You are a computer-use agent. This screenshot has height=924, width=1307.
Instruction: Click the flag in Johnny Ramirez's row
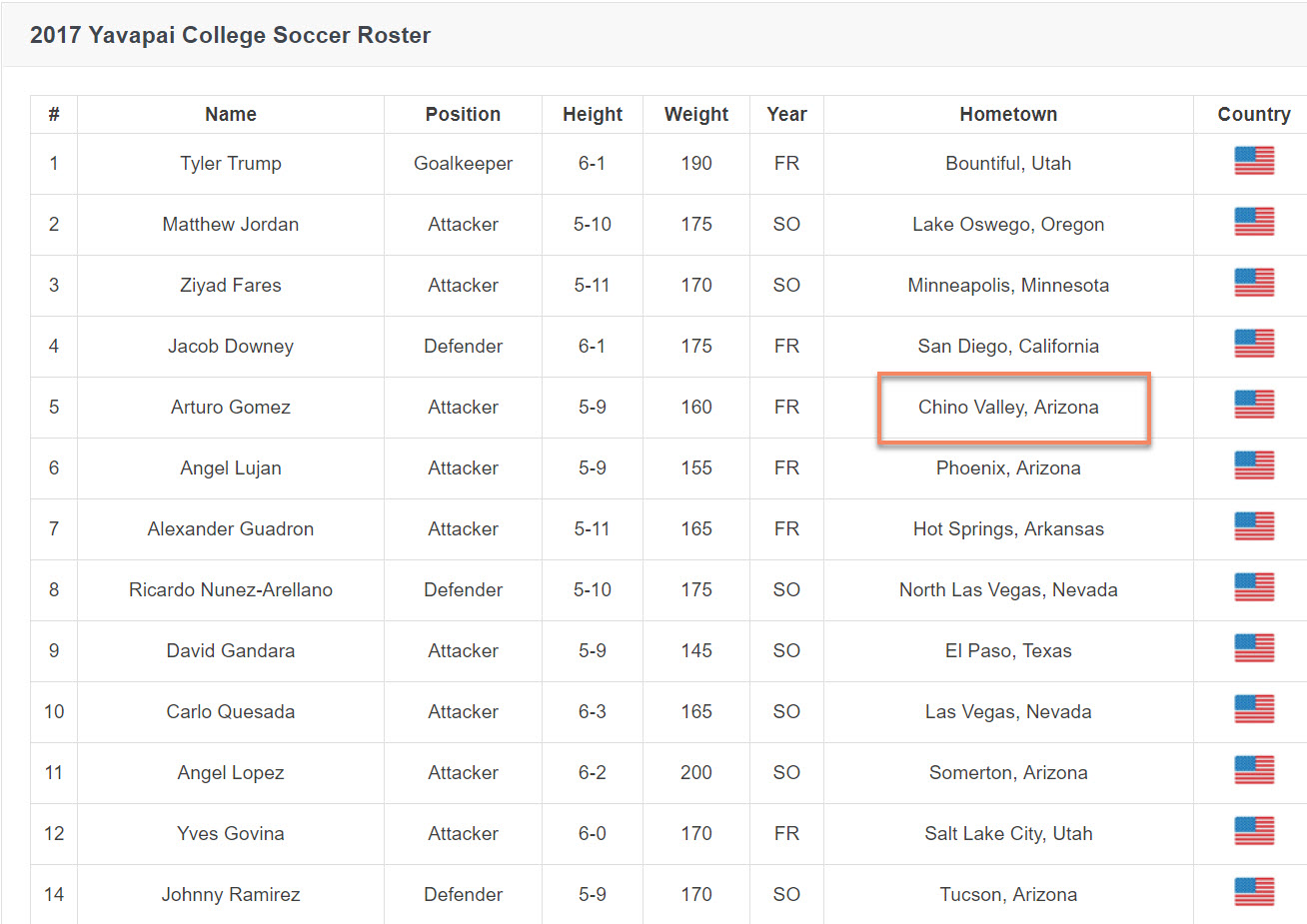click(1254, 892)
